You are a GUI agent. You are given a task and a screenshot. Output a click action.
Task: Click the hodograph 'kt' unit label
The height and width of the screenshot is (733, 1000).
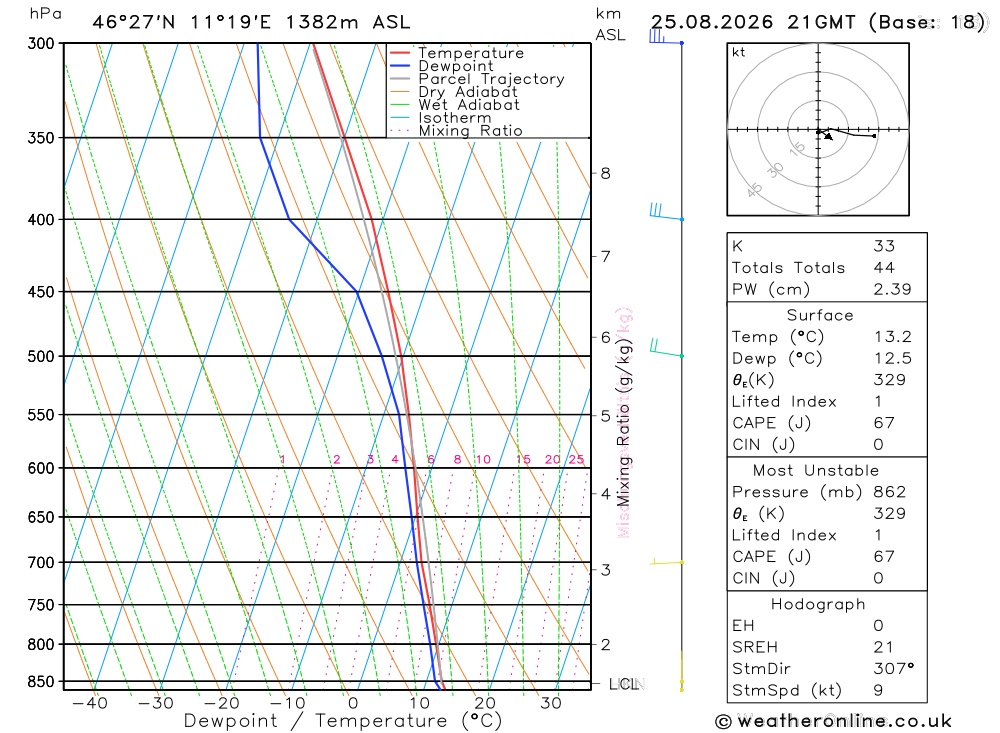point(739,52)
